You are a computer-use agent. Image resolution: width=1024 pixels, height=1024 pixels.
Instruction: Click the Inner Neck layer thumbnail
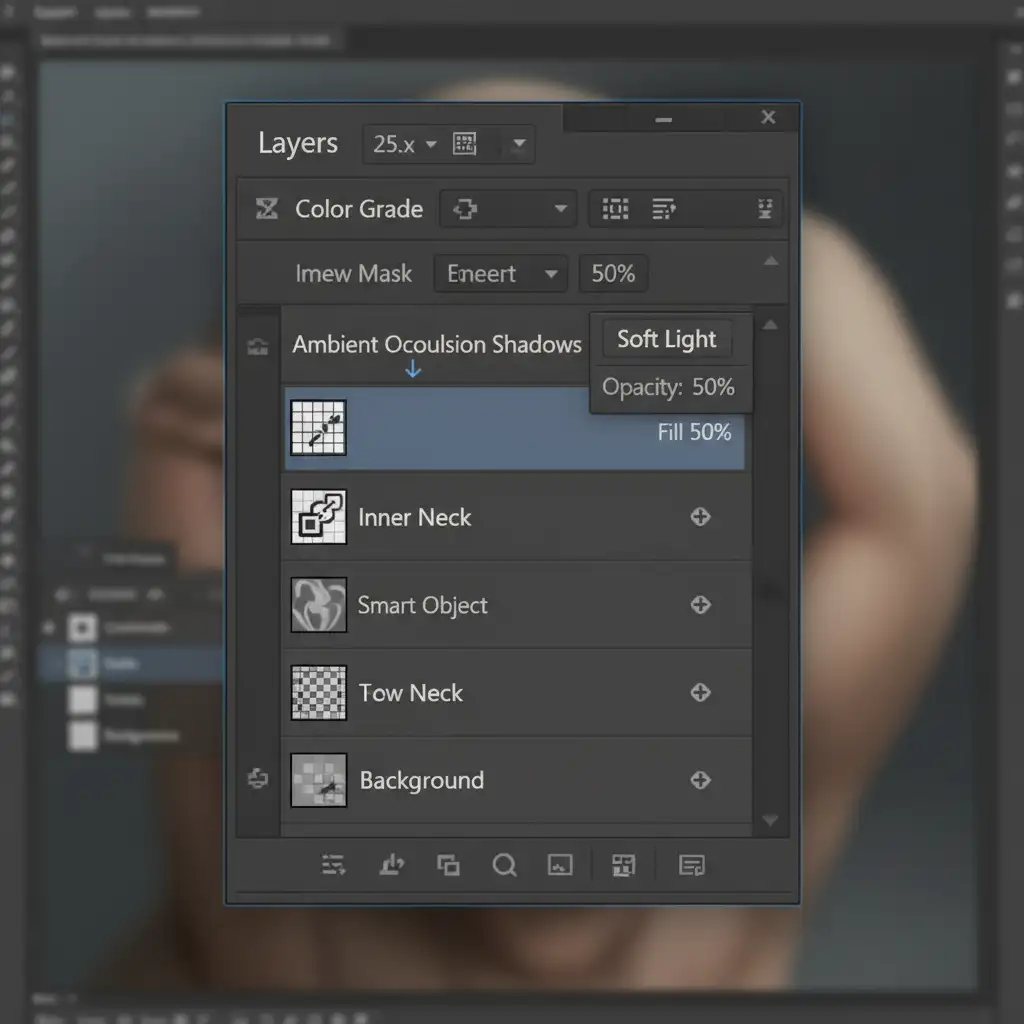[318, 517]
